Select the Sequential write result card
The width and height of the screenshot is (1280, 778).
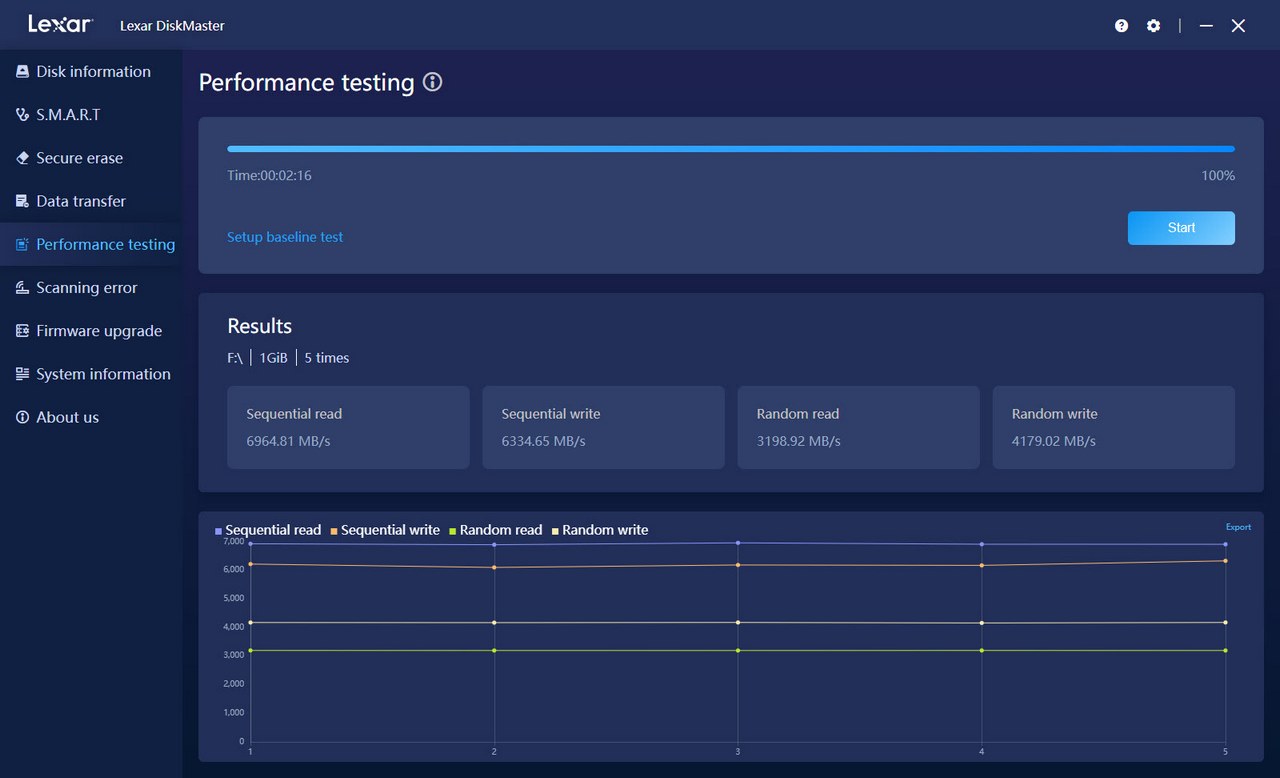(x=603, y=427)
